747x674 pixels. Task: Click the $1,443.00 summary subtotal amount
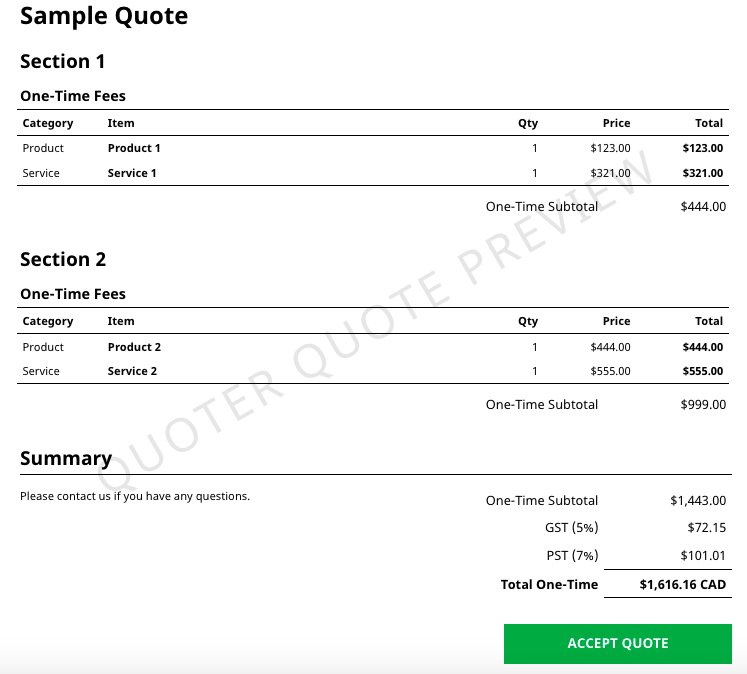tap(698, 501)
